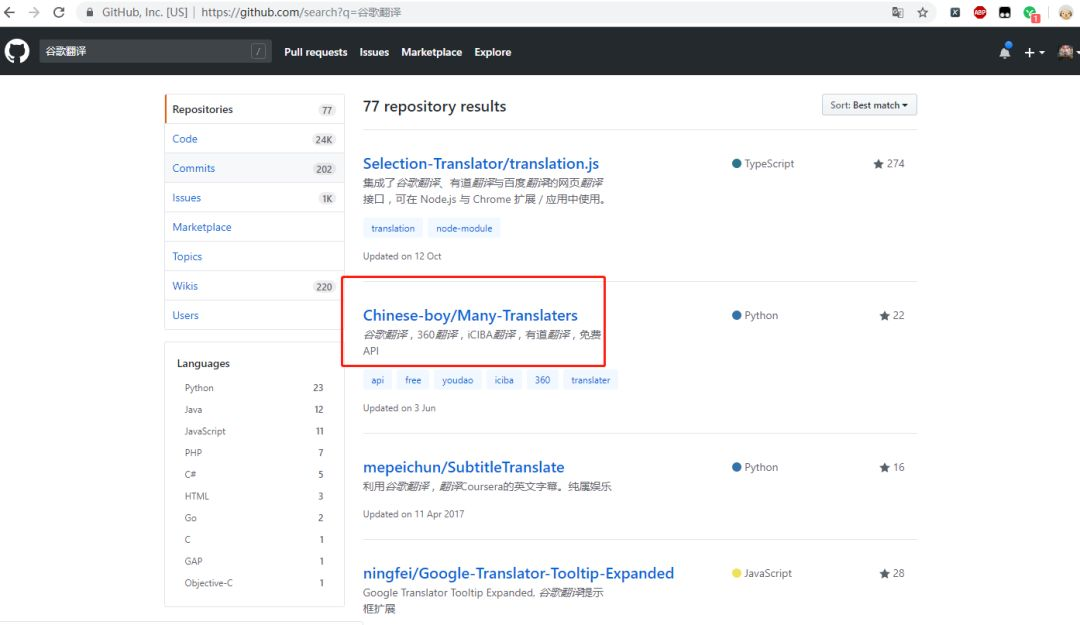Click 'Updated on 11 Apr 2017' text
Viewport: 1080px width, 625px height.
point(413,514)
